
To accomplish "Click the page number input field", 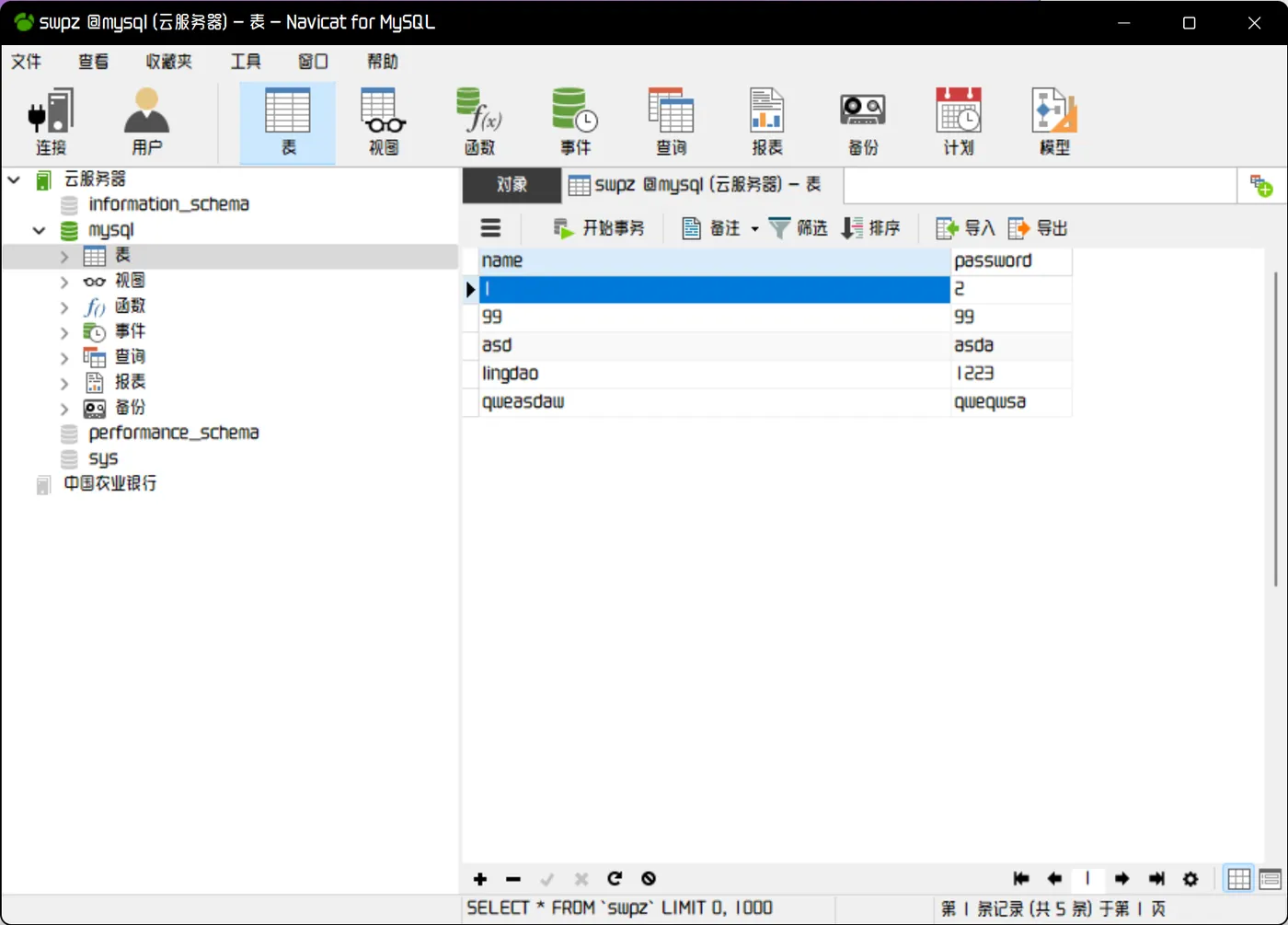I will [x=1087, y=879].
